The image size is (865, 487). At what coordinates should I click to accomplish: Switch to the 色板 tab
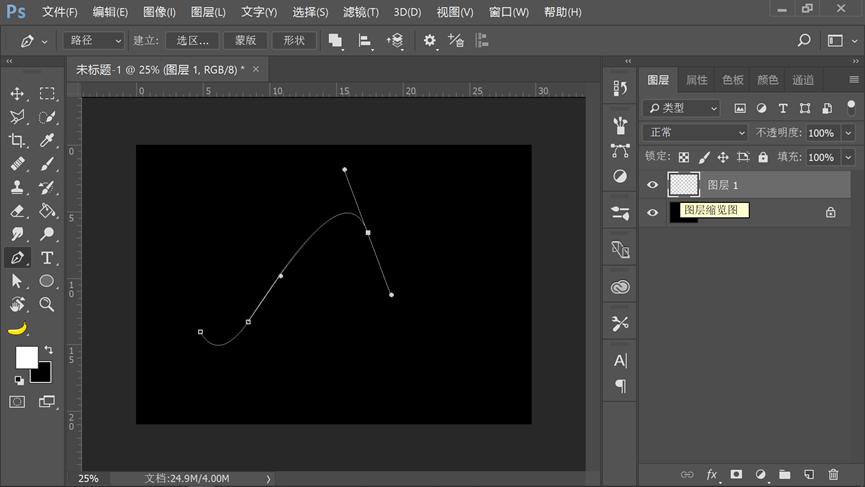click(733, 80)
